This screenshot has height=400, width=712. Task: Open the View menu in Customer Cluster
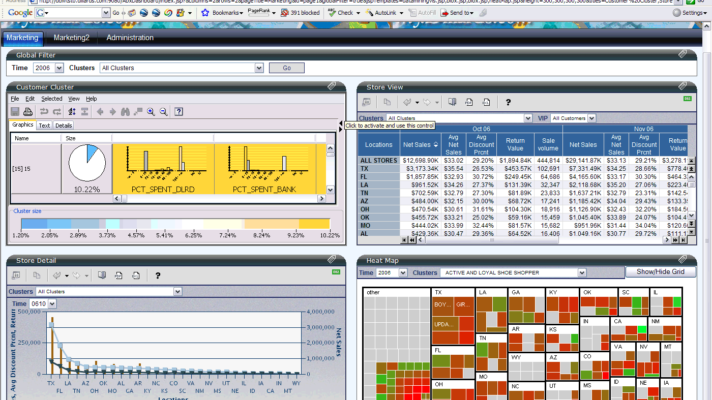[74, 99]
